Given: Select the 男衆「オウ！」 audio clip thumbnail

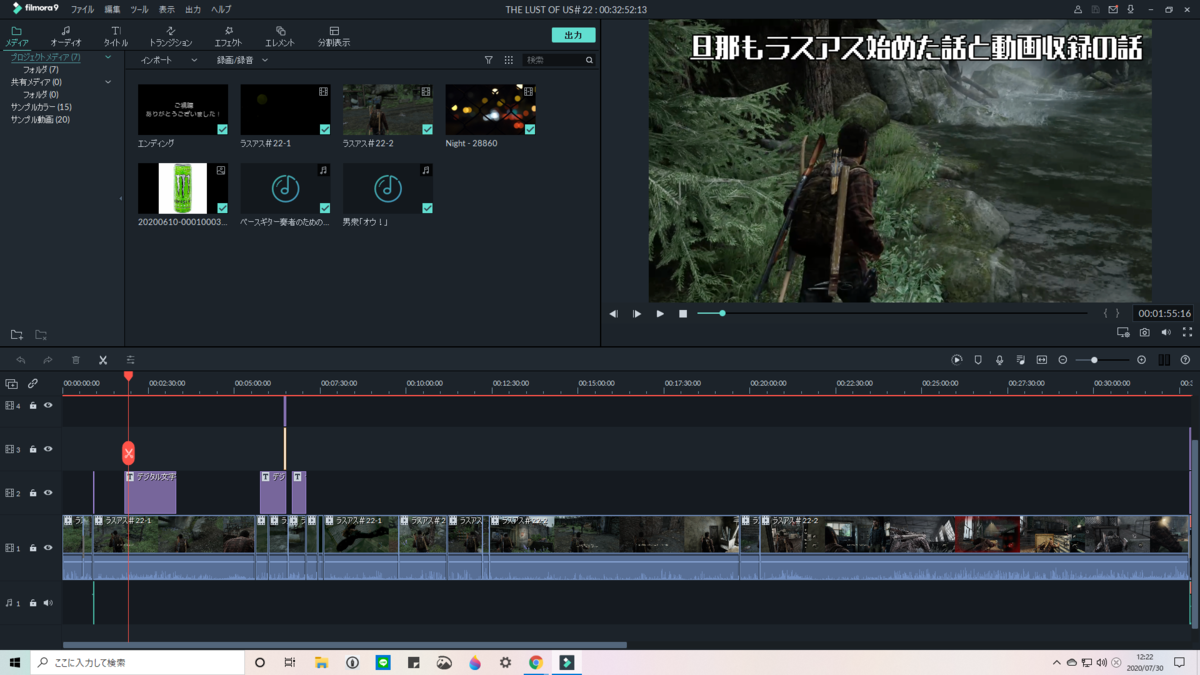Looking at the screenshot, I should [388, 188].
